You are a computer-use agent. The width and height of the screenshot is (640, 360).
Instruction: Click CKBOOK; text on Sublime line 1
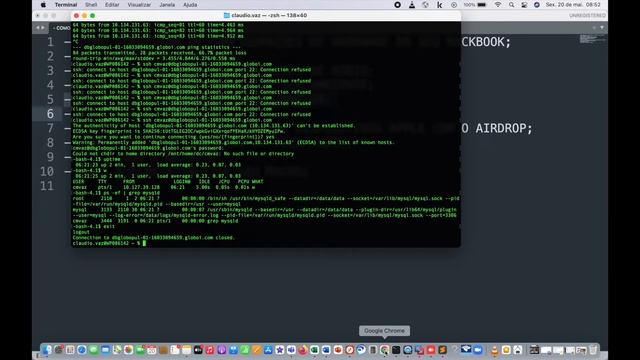point(486,42)
